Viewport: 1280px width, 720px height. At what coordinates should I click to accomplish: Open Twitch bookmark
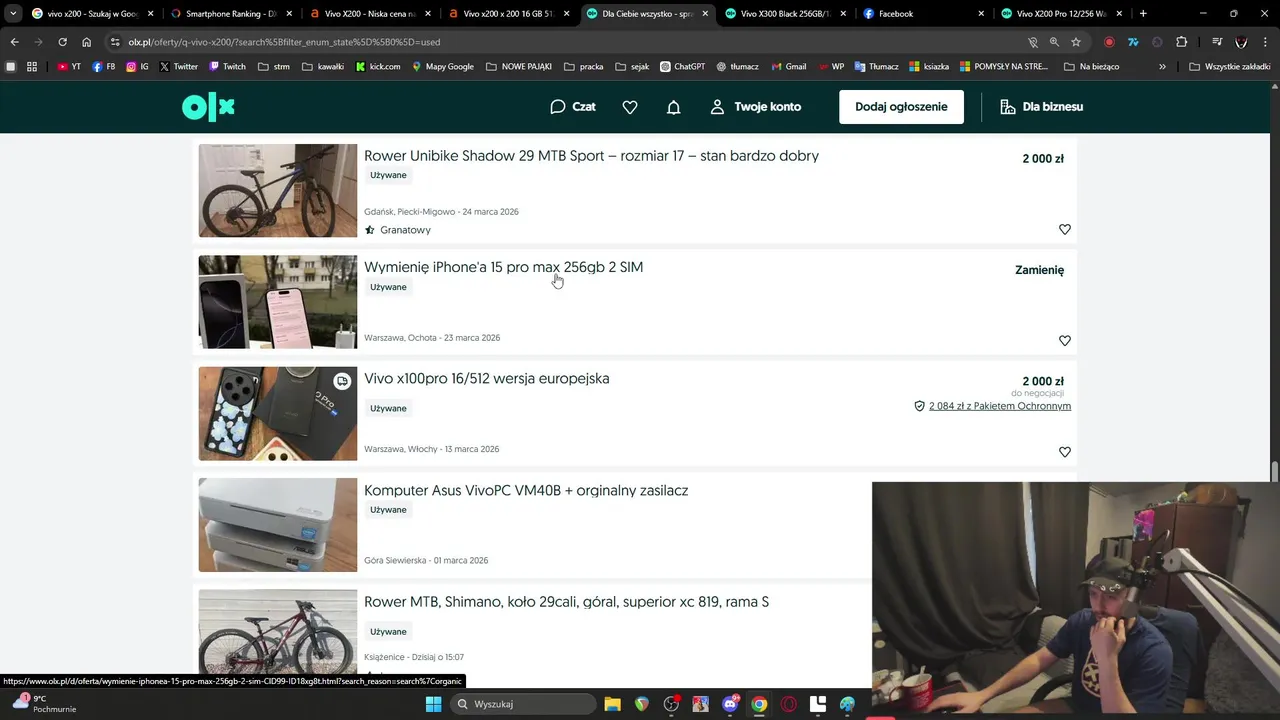tap(227, 66)
